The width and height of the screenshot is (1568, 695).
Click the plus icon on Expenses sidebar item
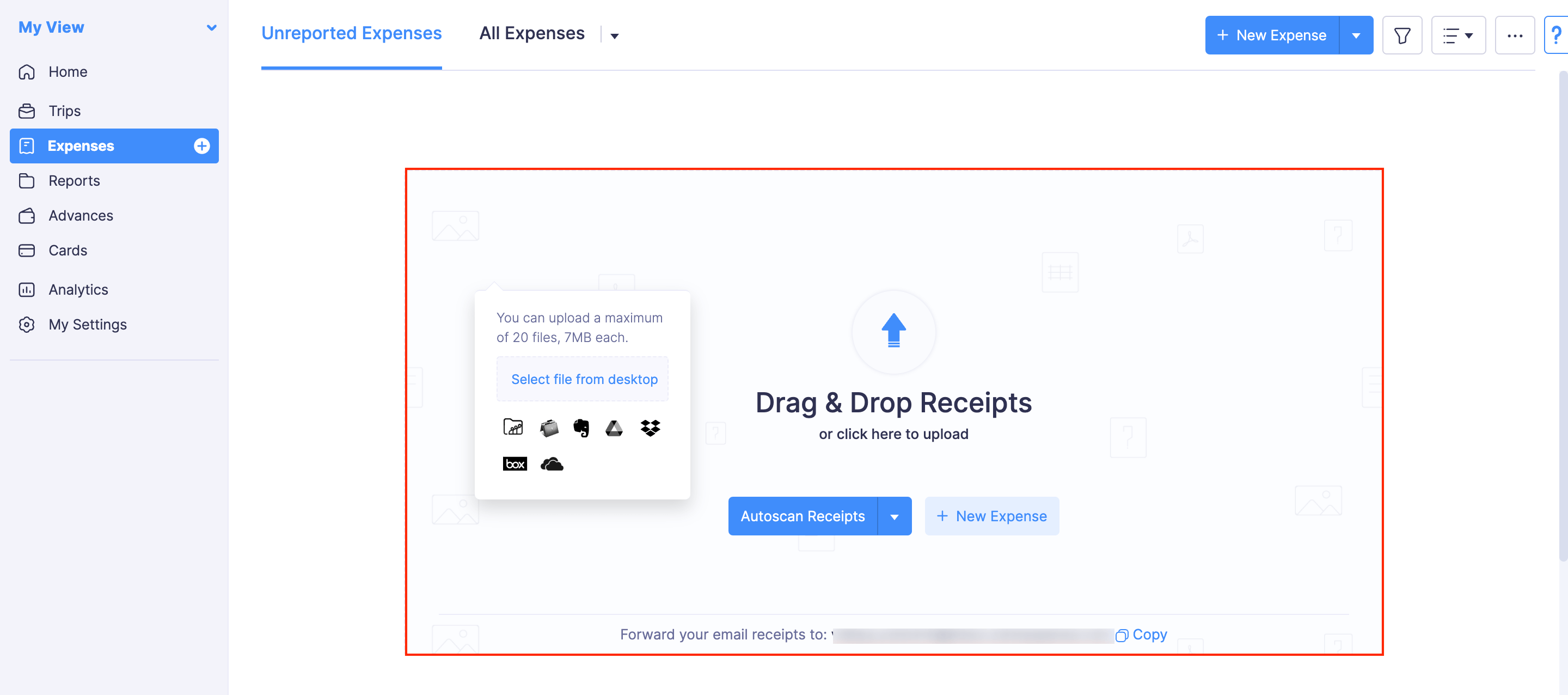coord(201,145)
